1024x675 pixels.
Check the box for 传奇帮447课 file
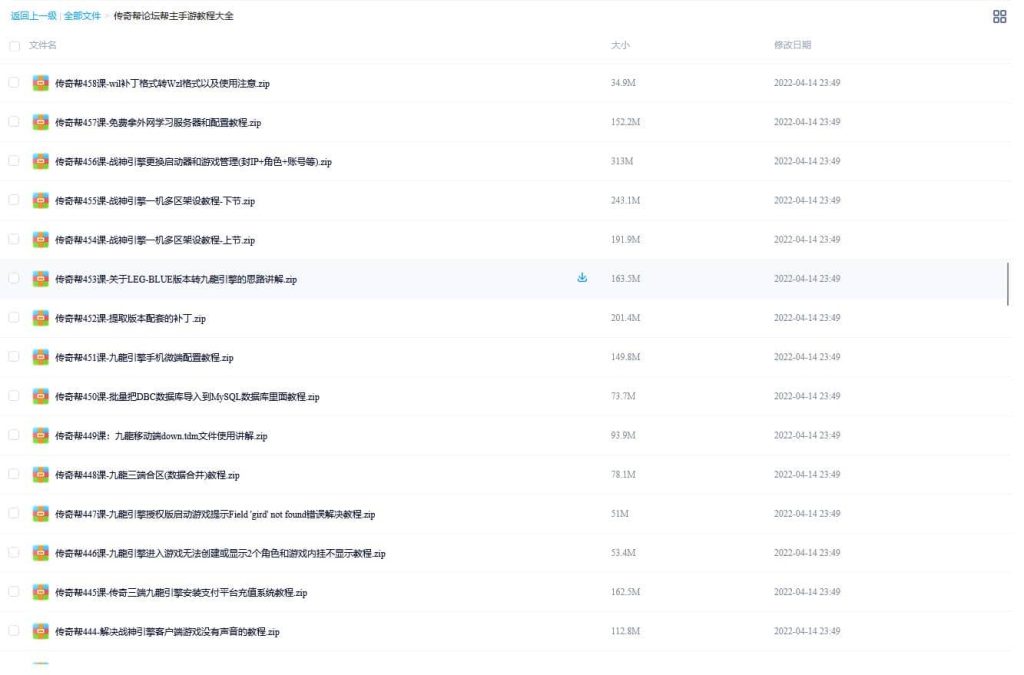pos(14,513)
